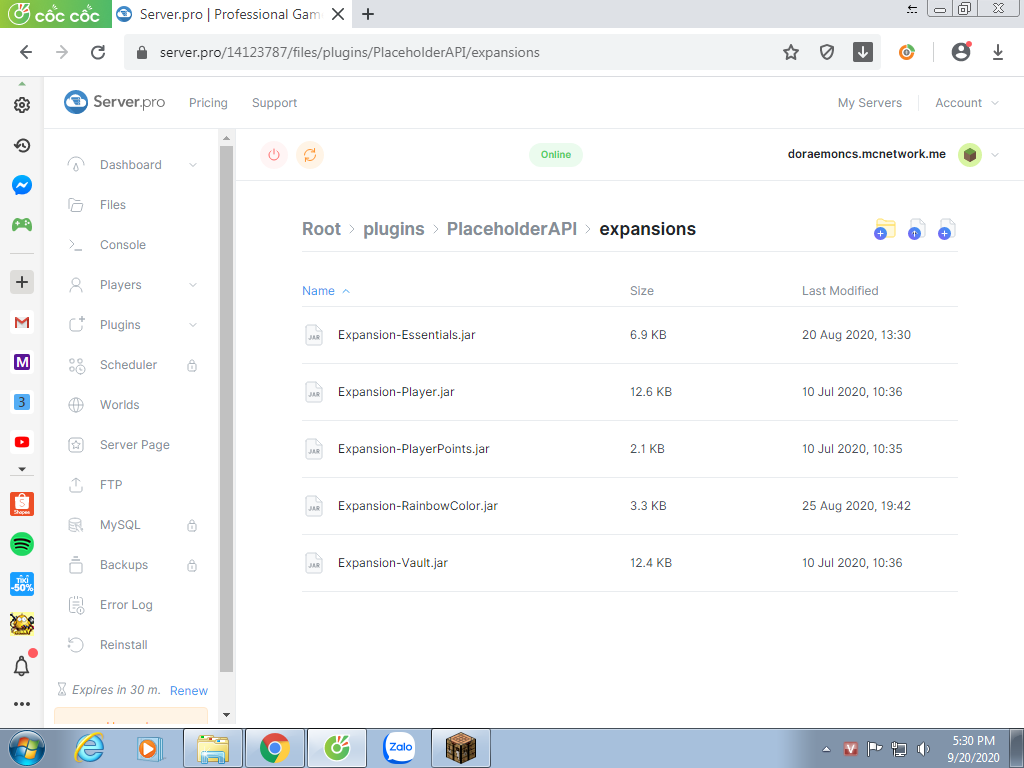1024x768 pixels.
Task: Open the Account dropdown
Action: [x=967, y=103]
